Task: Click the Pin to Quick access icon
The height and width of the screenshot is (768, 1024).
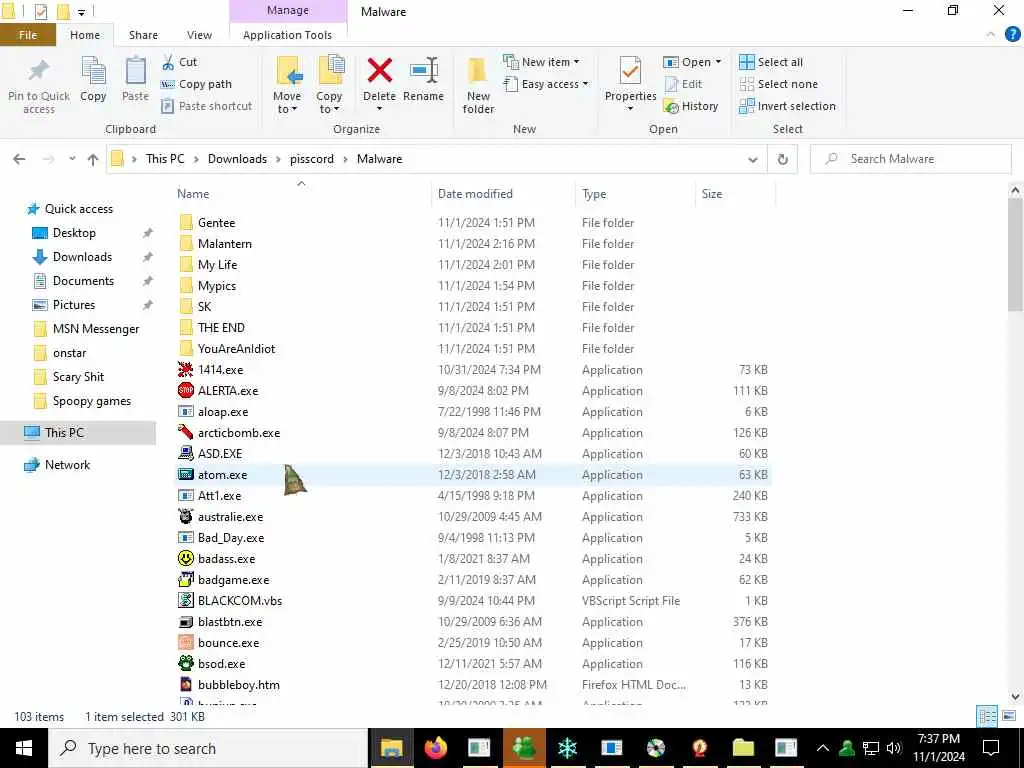Action: tap(39, 70)
